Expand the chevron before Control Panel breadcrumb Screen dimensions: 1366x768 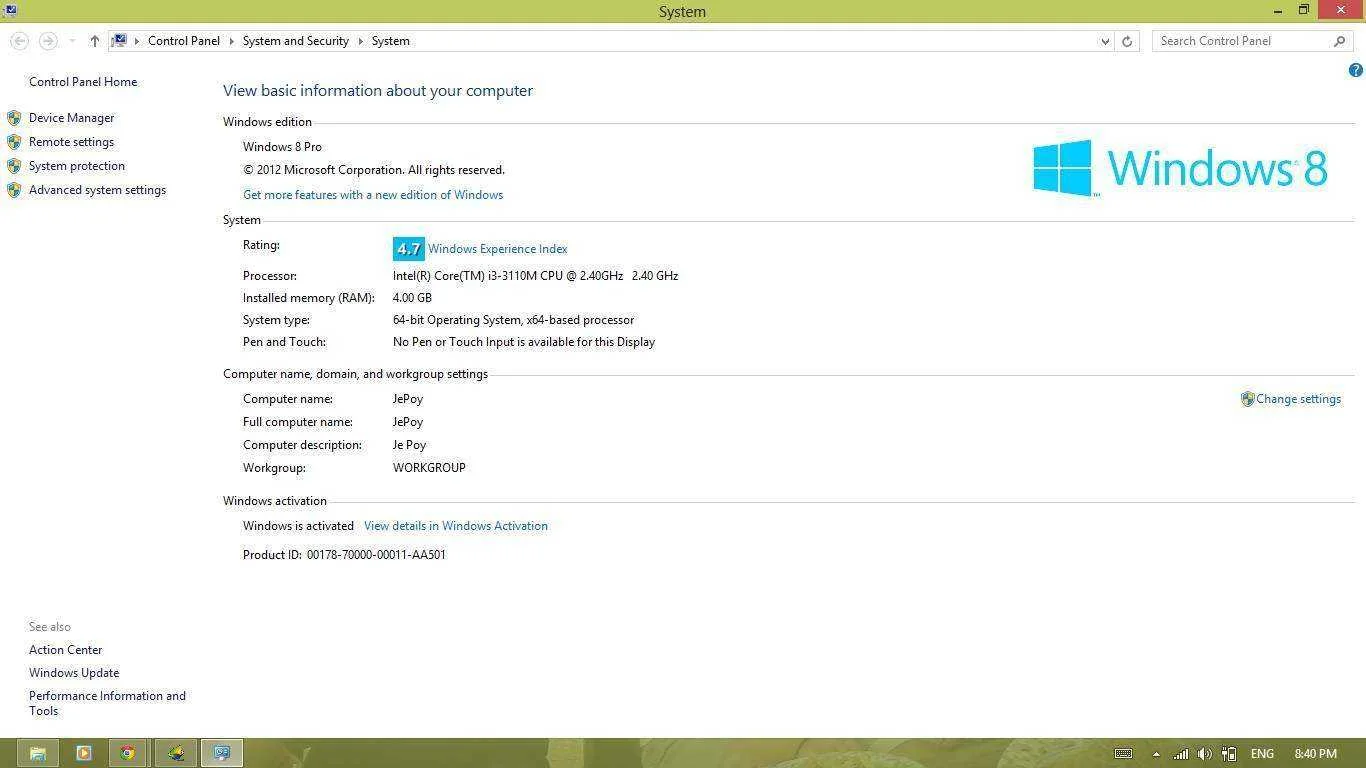point(137,41)
